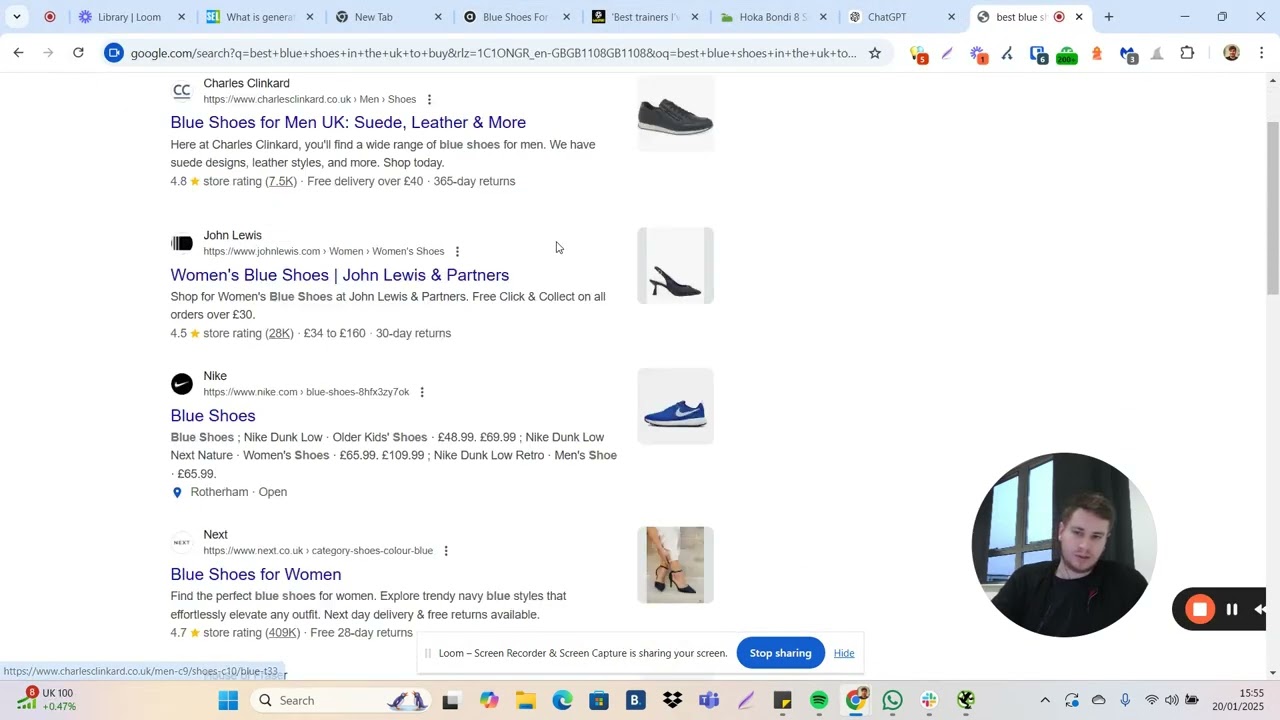Open Blue Shoes for Men UK result
Image resolution: width=1280 pixels, height=720 pixels.
(348, 122)
